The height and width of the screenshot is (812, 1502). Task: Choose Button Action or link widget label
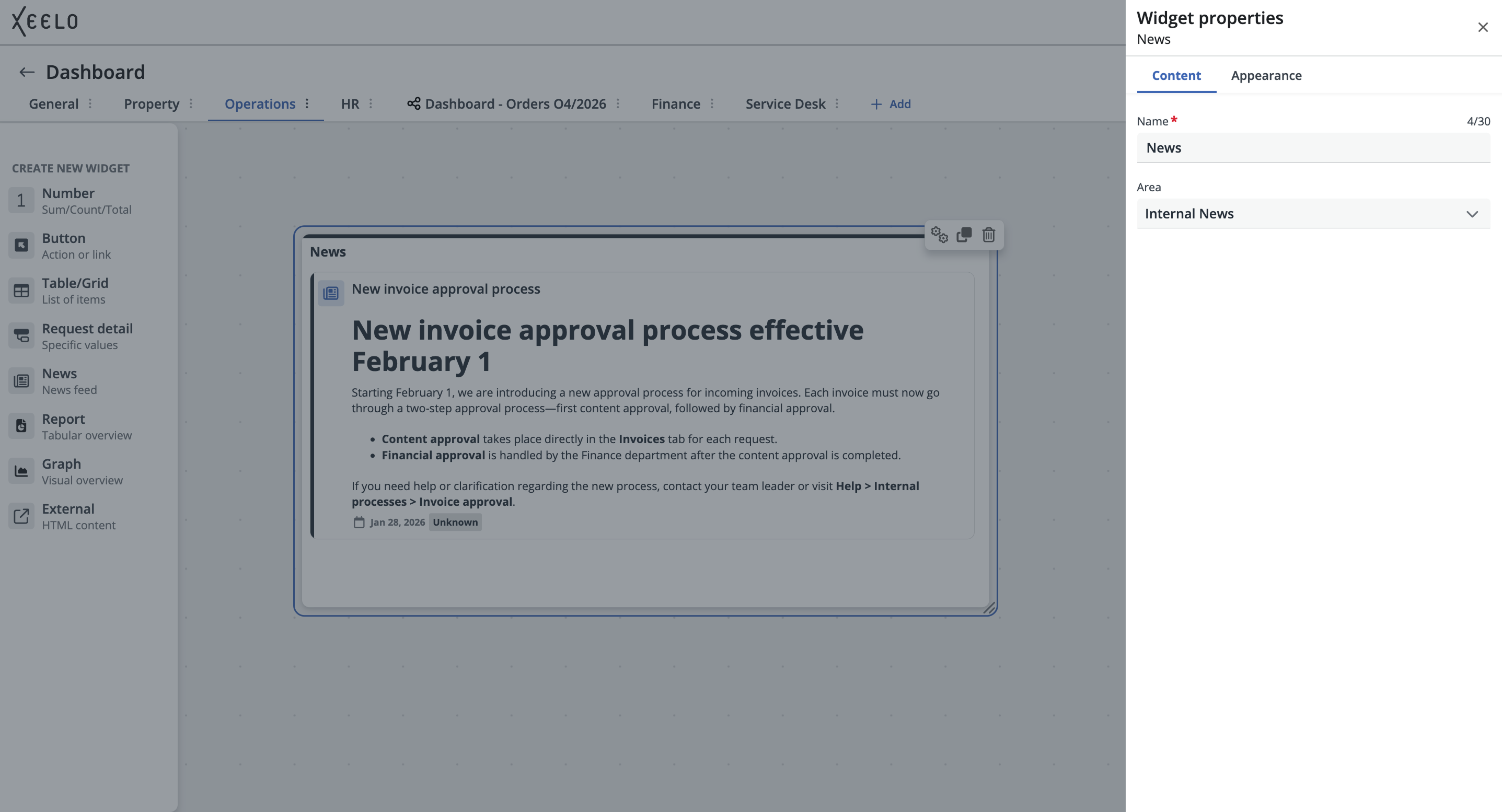click(76, 246)
